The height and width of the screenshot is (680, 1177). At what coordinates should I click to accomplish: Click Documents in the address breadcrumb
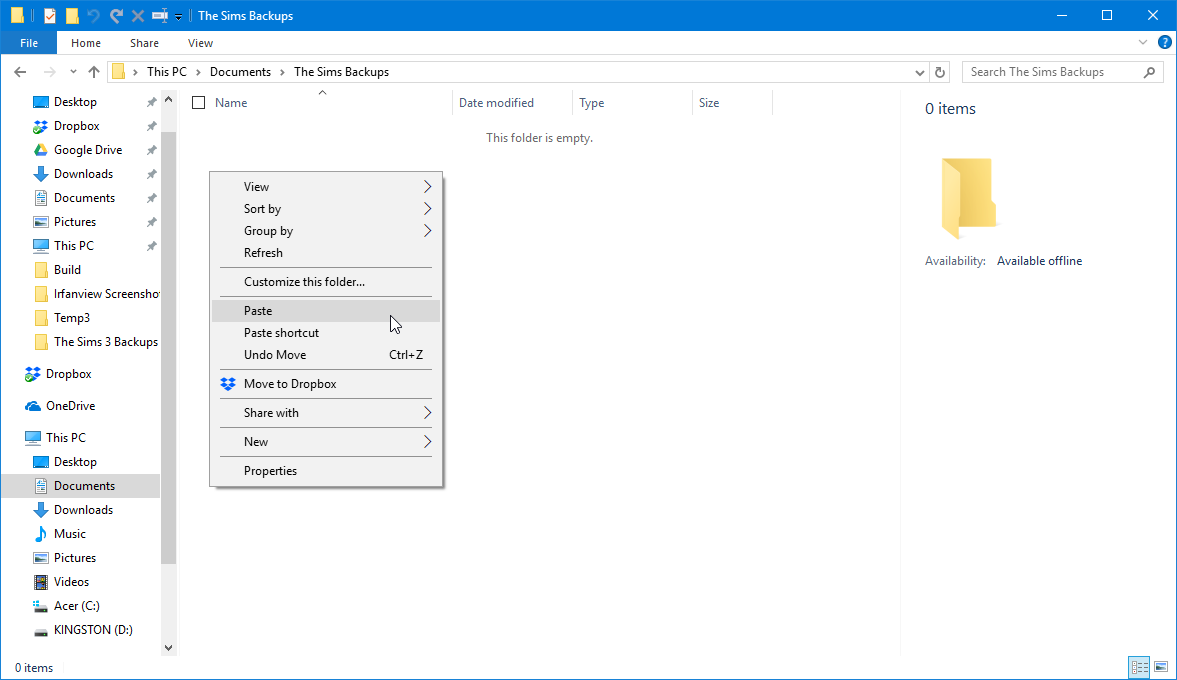point(240,72)
